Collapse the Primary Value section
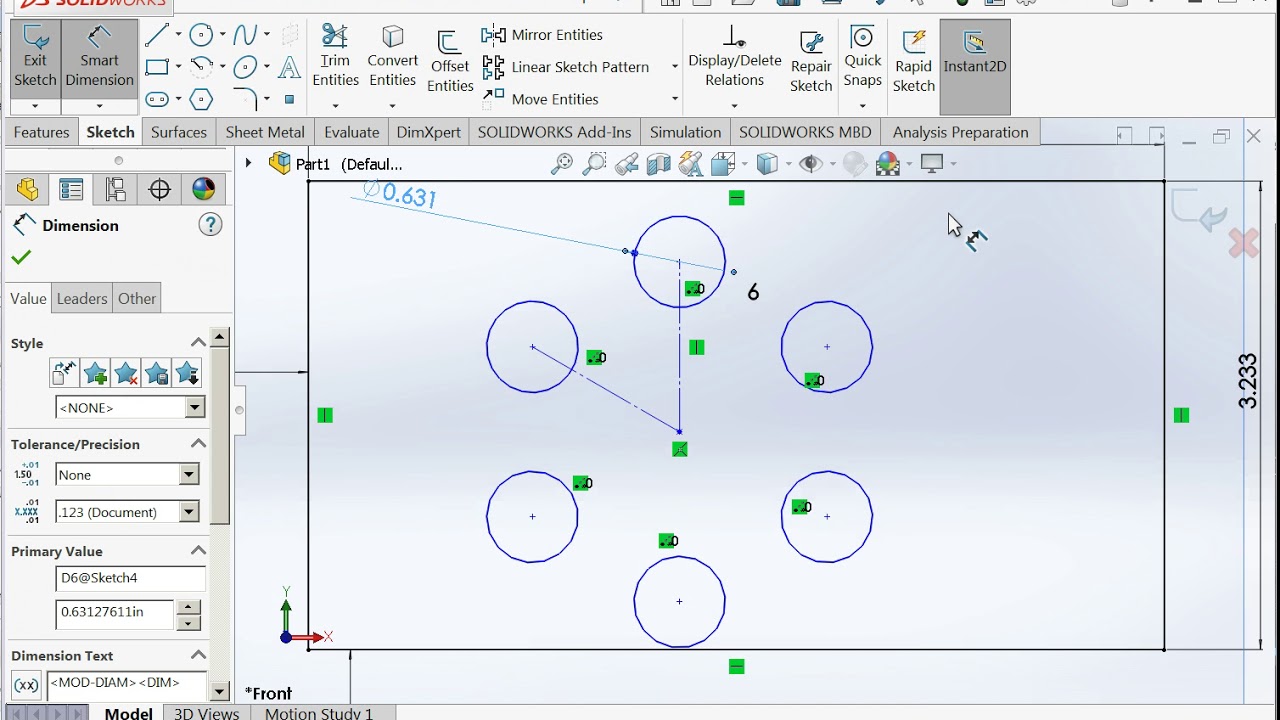Viewport: 1280px width, 720px height. tap(198, 551)
